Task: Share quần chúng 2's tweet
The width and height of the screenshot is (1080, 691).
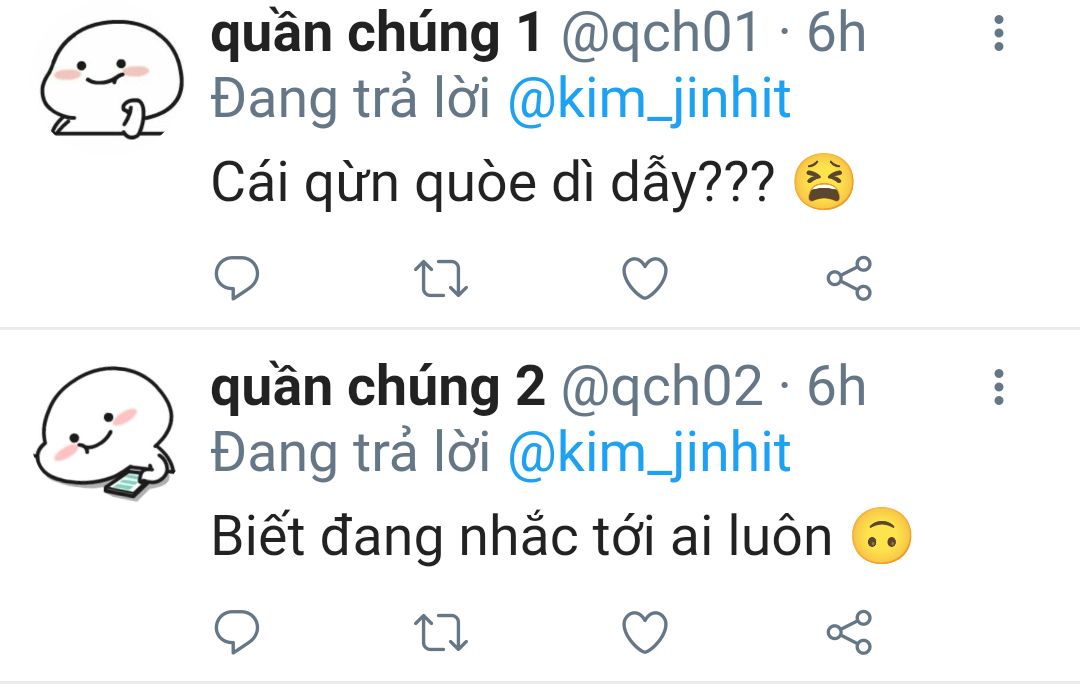Action: (x=849, y=631)
